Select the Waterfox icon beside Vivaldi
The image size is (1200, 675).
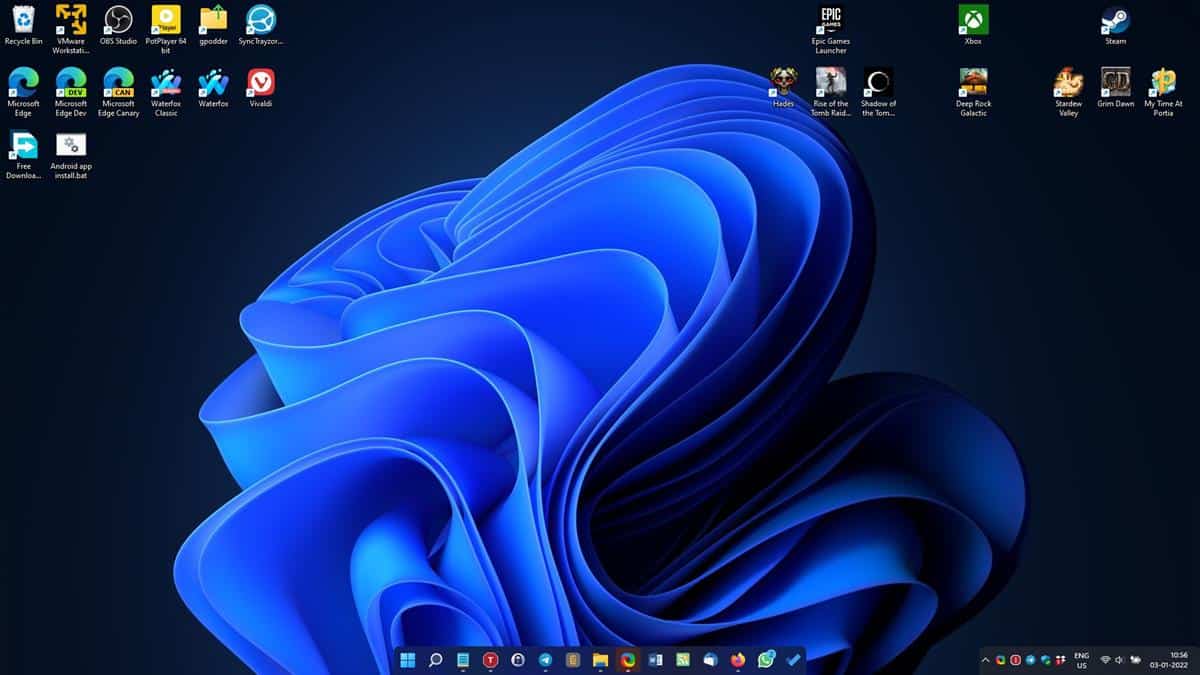pyautogui.click(x=213, y=88)
